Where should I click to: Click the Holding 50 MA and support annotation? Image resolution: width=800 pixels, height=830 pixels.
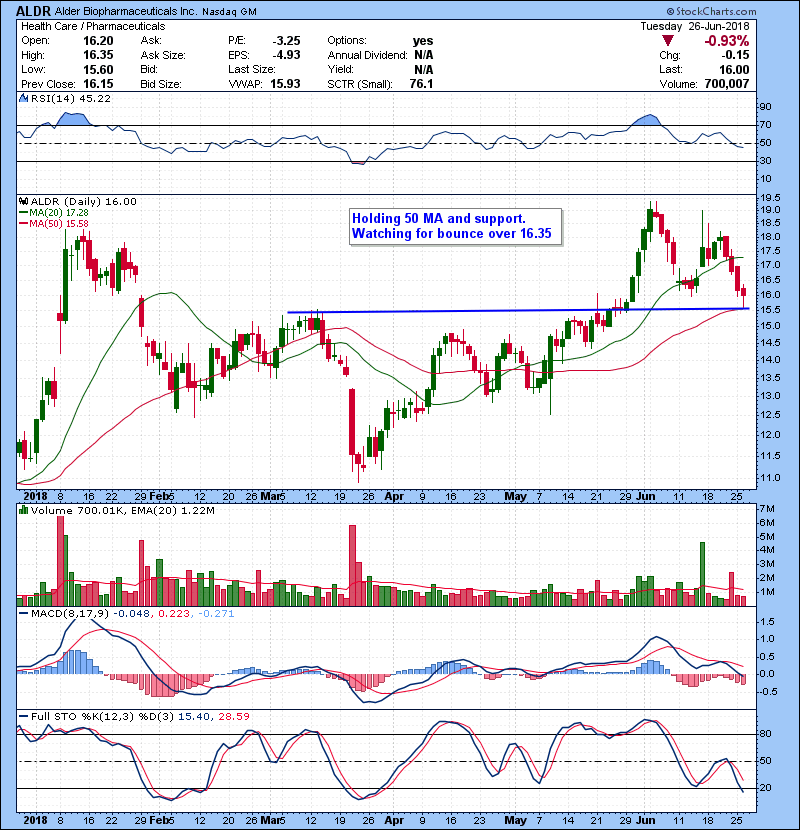click(455, 226)
